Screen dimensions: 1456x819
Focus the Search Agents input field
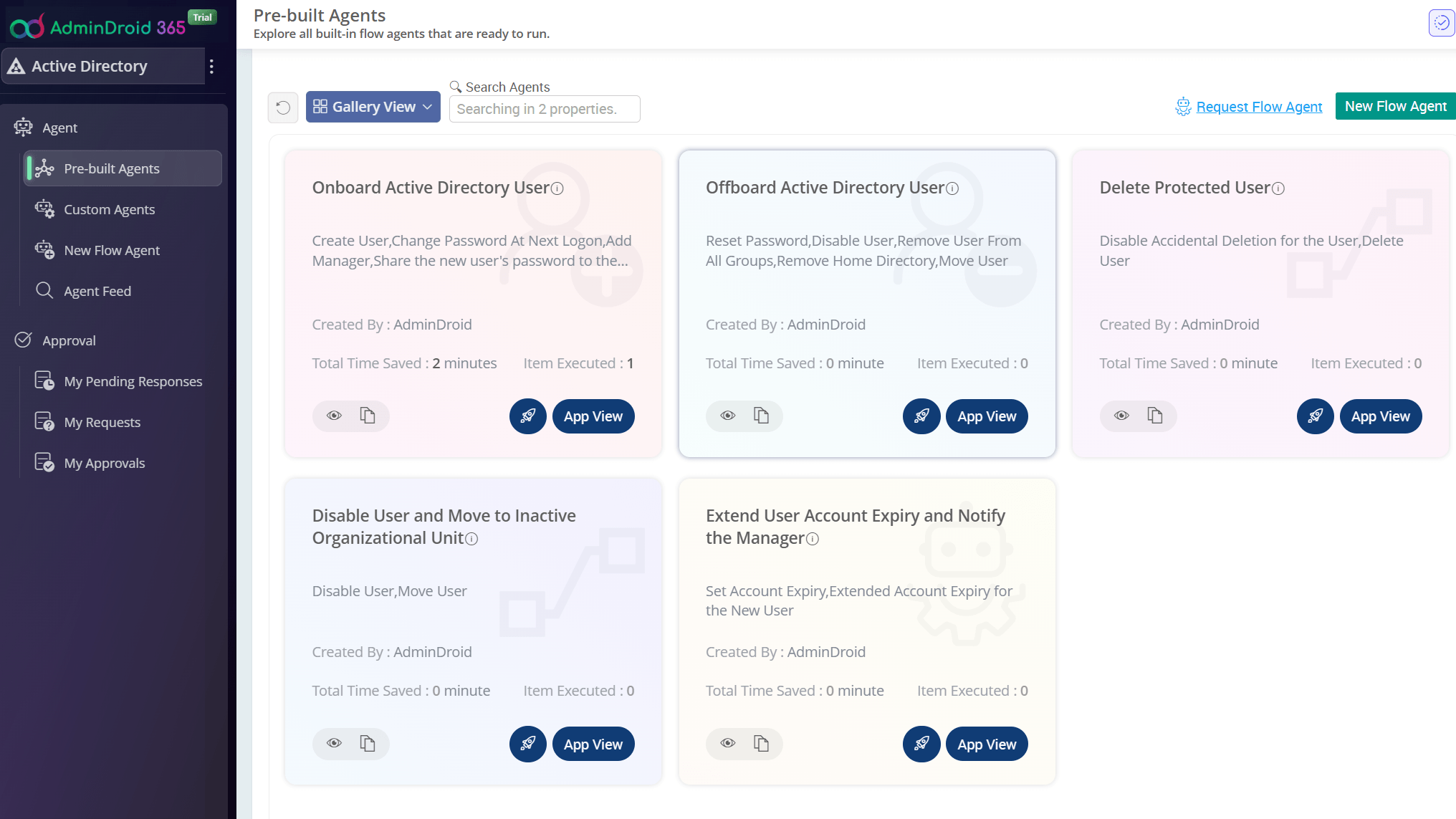pyautogui.click(x=545, y=109)
